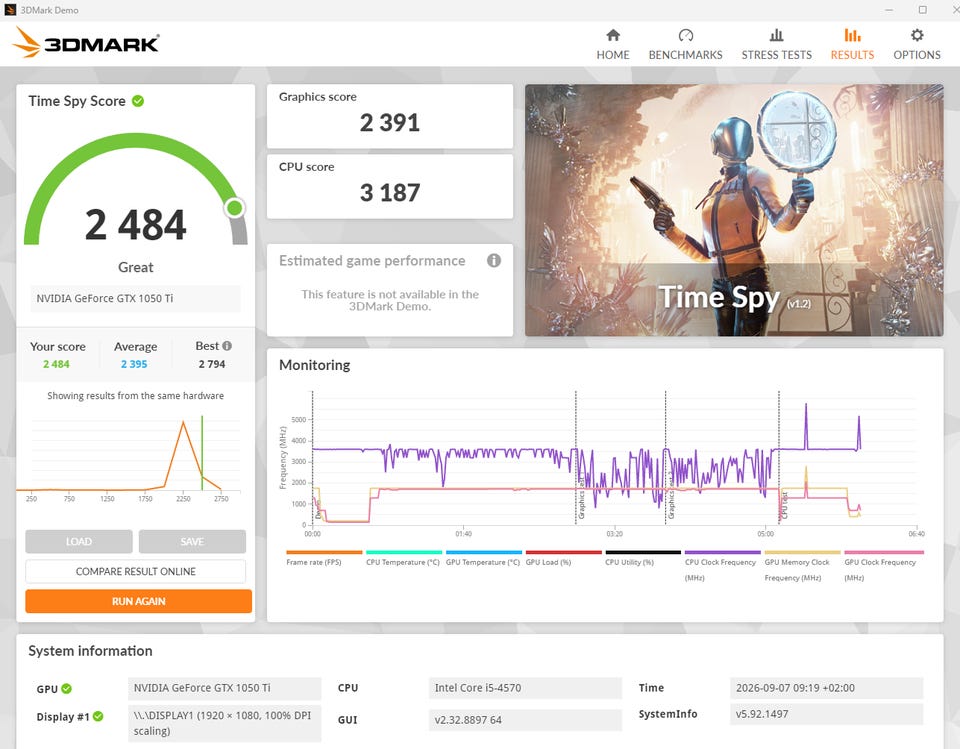Open the Results bars icon
The image size is (960, 749).
tap(852, 35)
